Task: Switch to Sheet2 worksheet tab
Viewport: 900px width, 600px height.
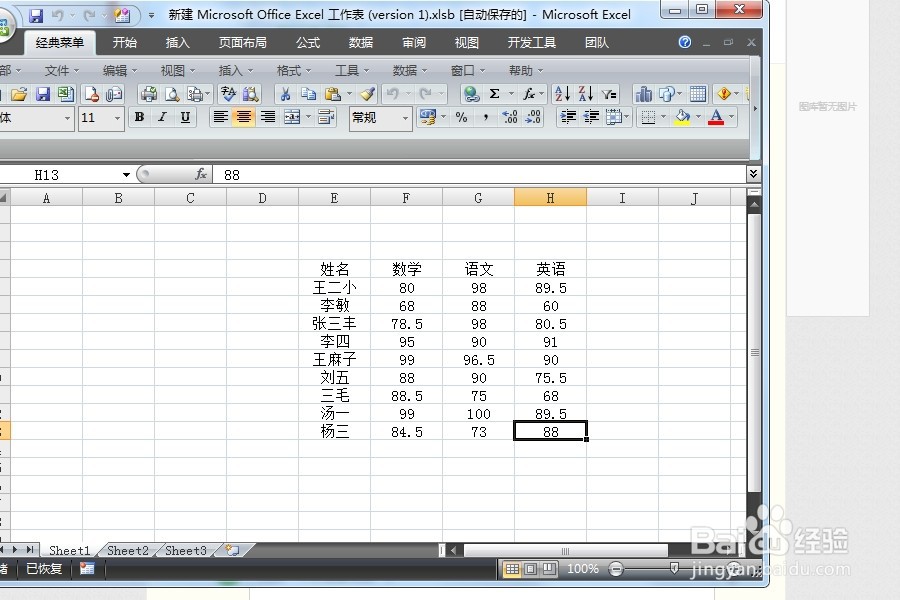Action: coord(127,551)
